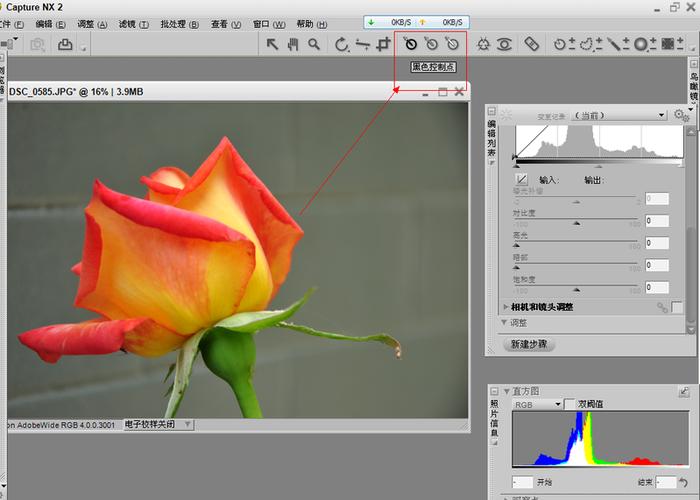
Task: Open the 批处理 menu
Action: (x=179, y=24)
